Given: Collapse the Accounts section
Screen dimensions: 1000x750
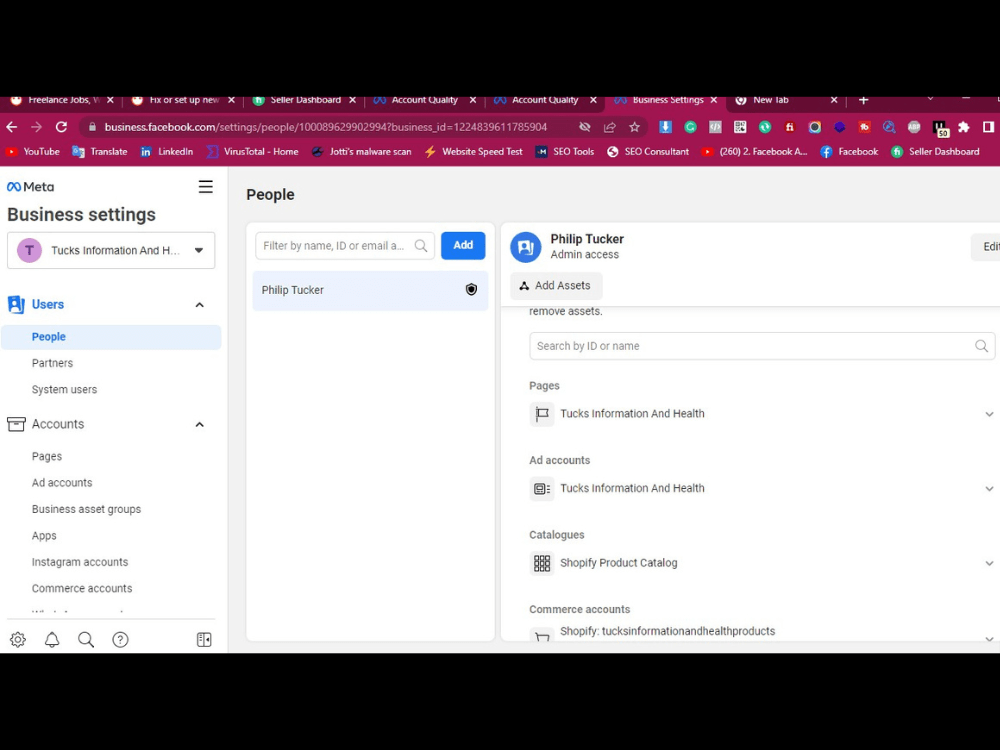Looking at the screenshot, I should (200, 425).
